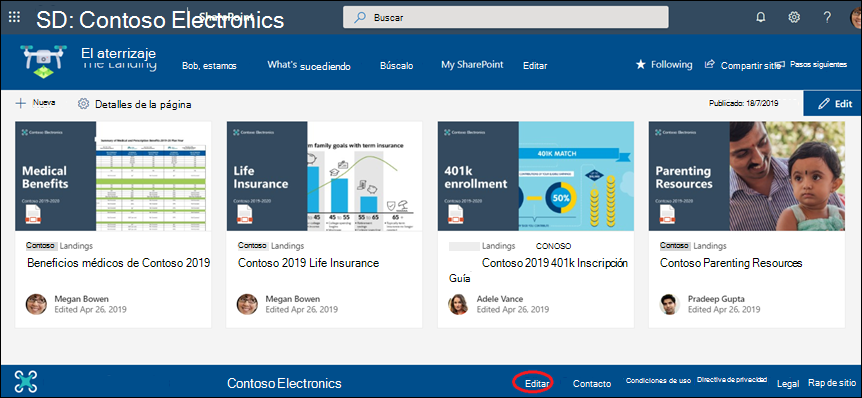Click the Following label in the header
This screenshot has width=862, height=398.
671,64
